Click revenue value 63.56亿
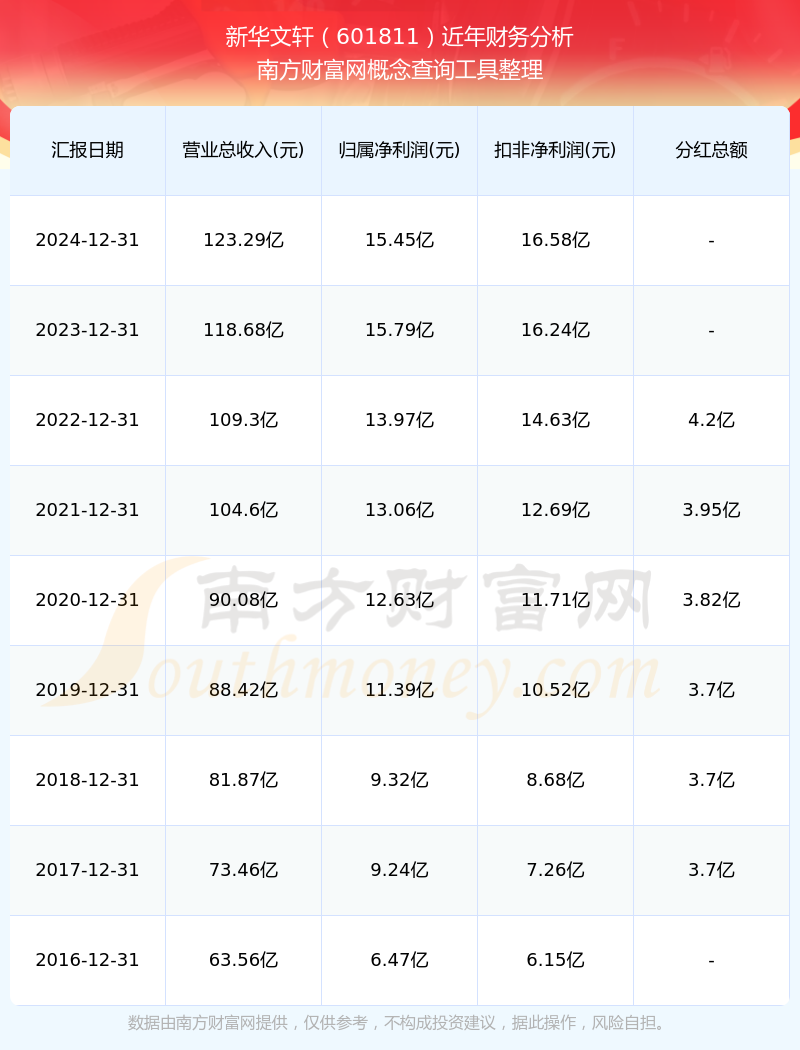 pos(244,960)
